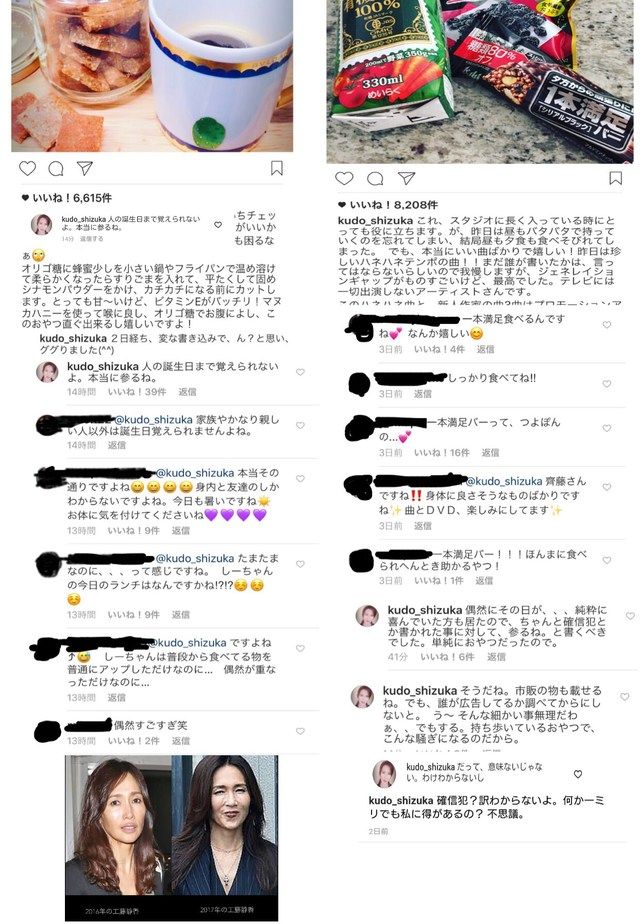Open the @kudo_shizuka mention in 家族 comment
Image resolution: width=640 pixels, height=924 pixels.
(x=153, y=420)
